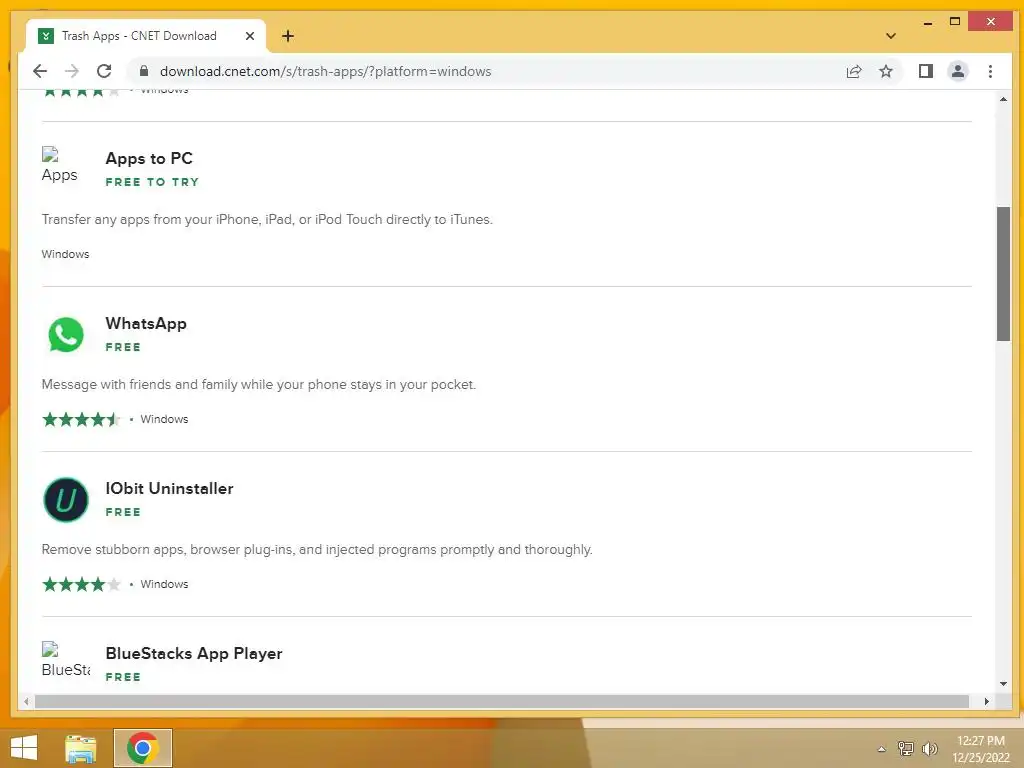The width and height of the screenshot is (1024, 768).
Task: Click the vertical scrollbar thumb
Action: click(x=1003, y=274)
